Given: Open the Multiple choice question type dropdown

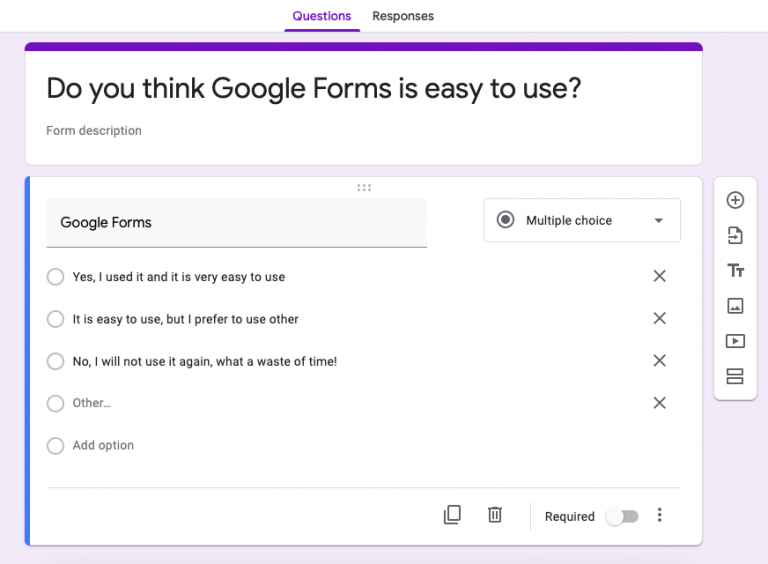Looking at the screenshot, I should tap(582, 220).
